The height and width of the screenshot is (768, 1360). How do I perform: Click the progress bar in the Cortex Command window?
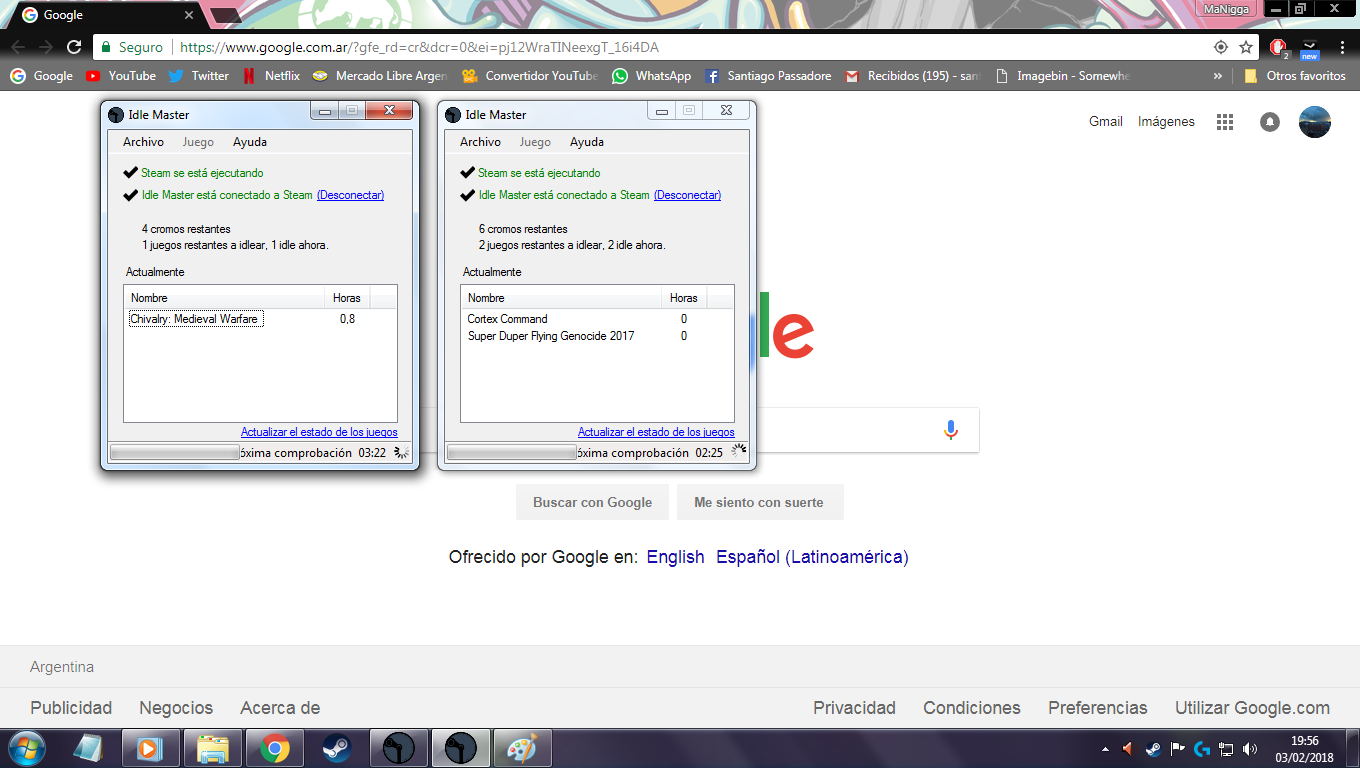[511, 452]
